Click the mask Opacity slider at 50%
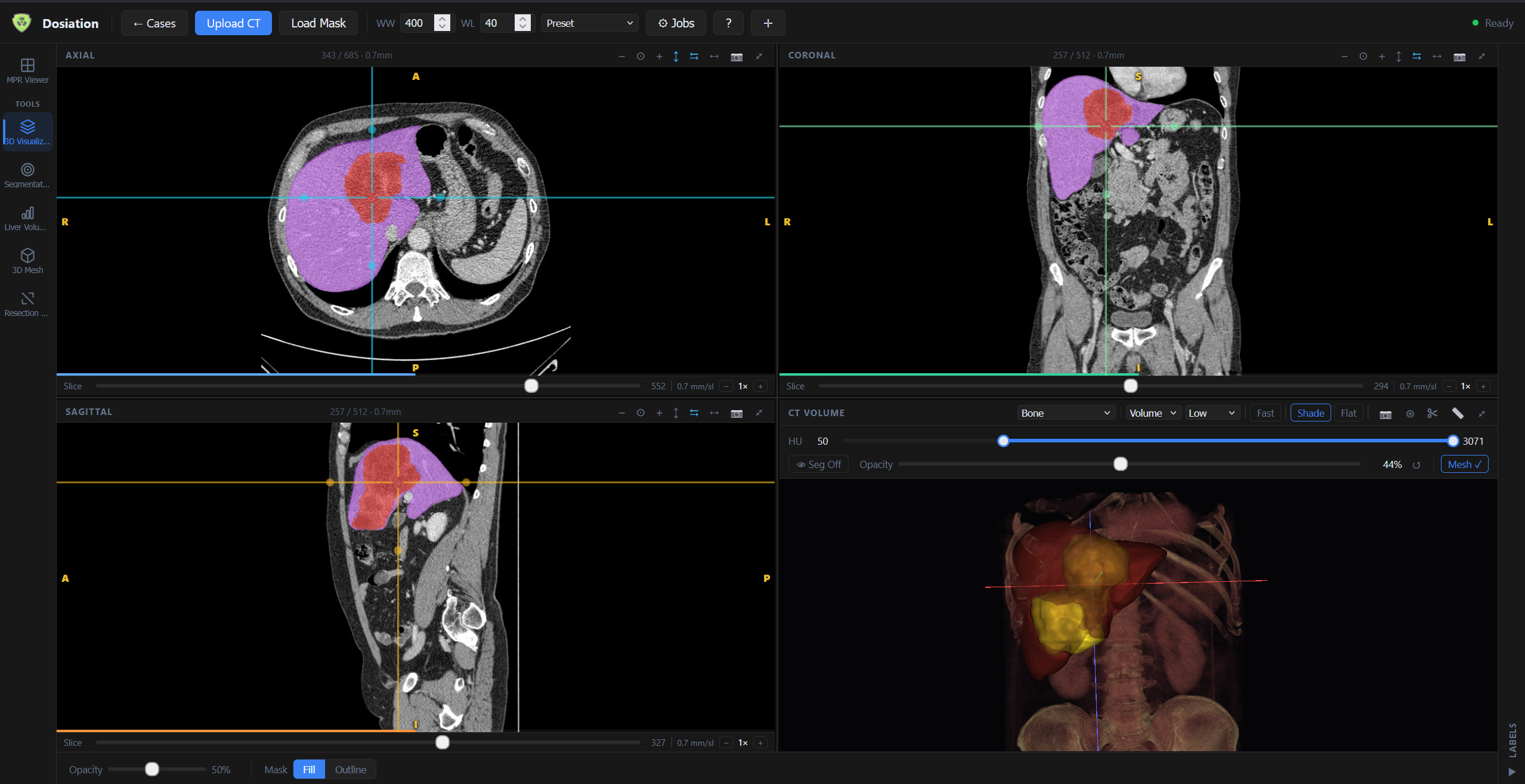The width and height of the screenshot is (1525, 784). pyautogui.click(x=157, y=770)
